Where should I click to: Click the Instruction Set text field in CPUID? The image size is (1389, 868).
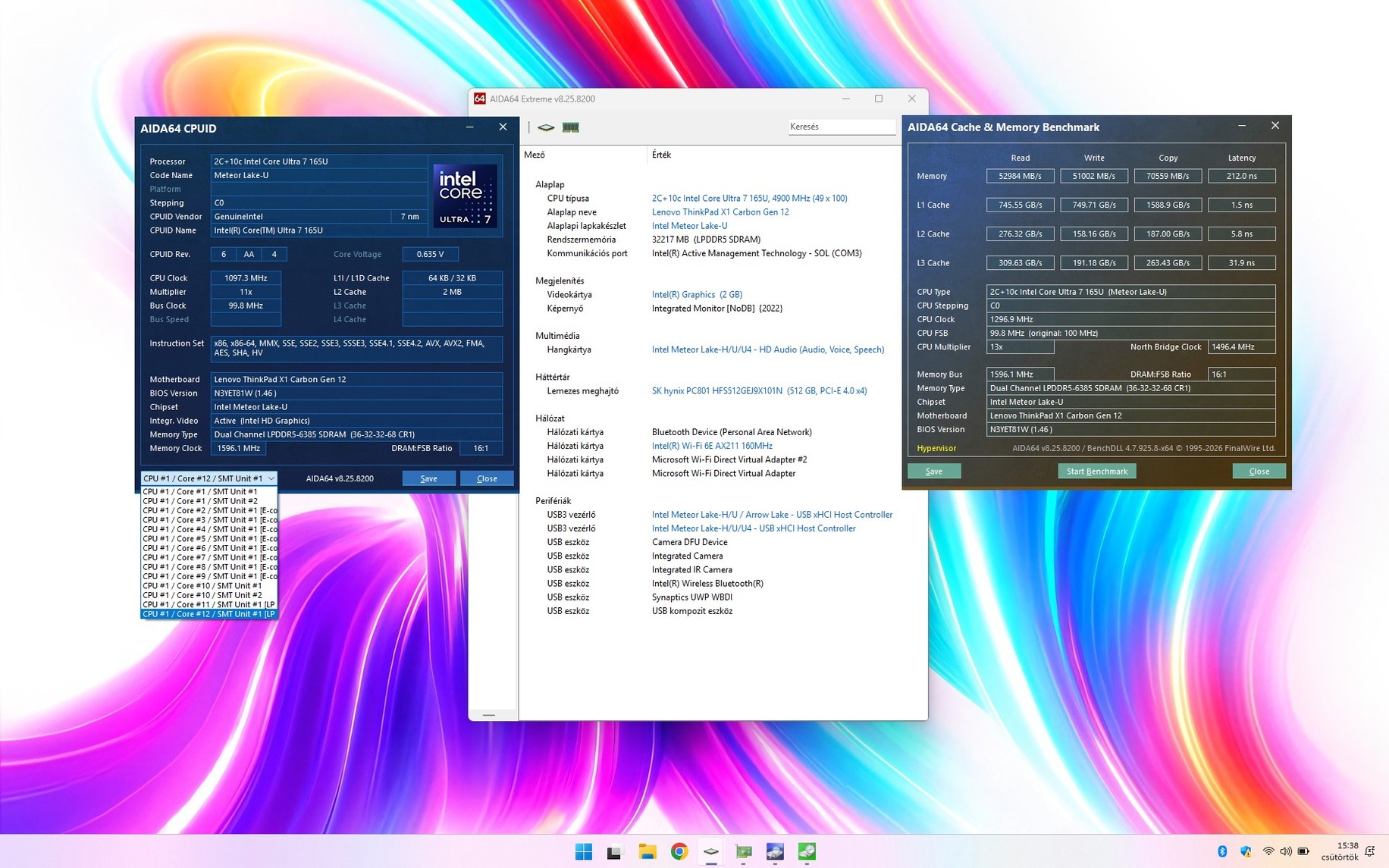pos(356,348)
